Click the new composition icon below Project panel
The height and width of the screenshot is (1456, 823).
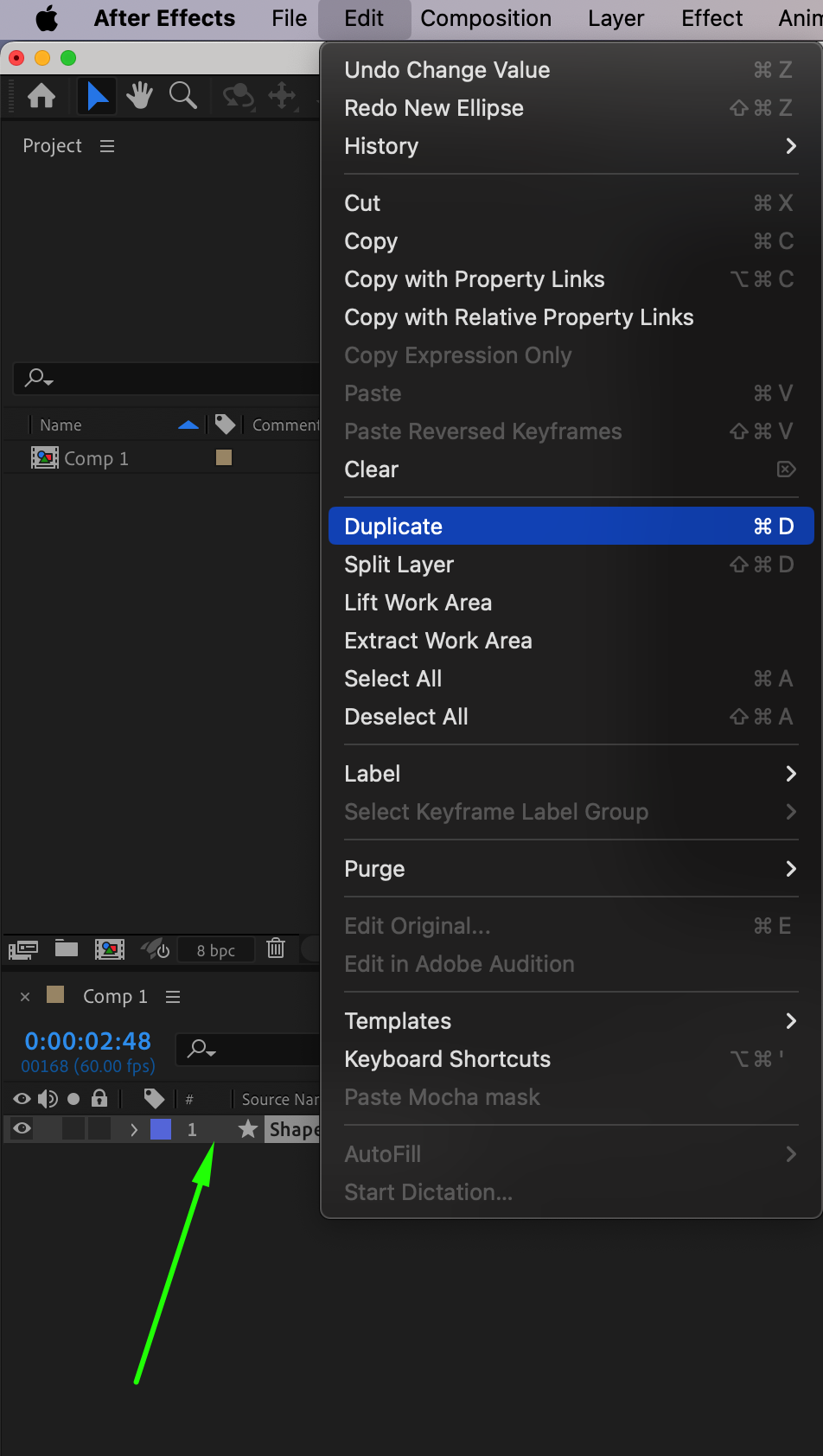point(110,949)
